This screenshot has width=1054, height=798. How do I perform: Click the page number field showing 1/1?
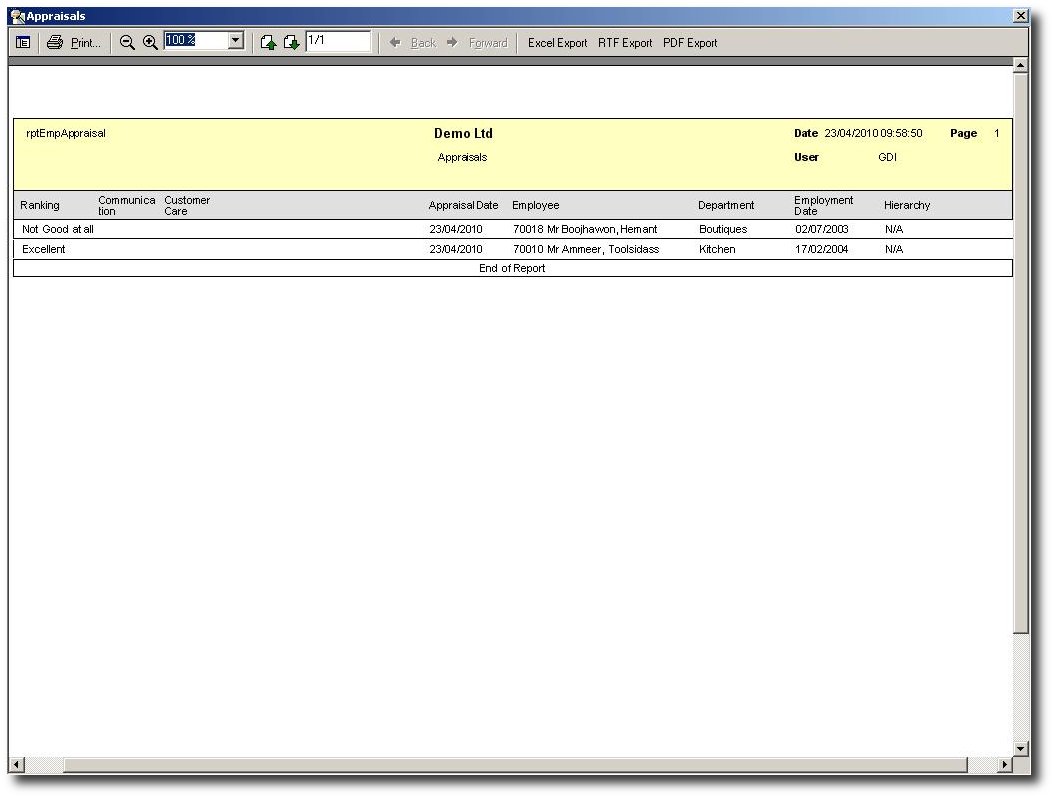337,41
